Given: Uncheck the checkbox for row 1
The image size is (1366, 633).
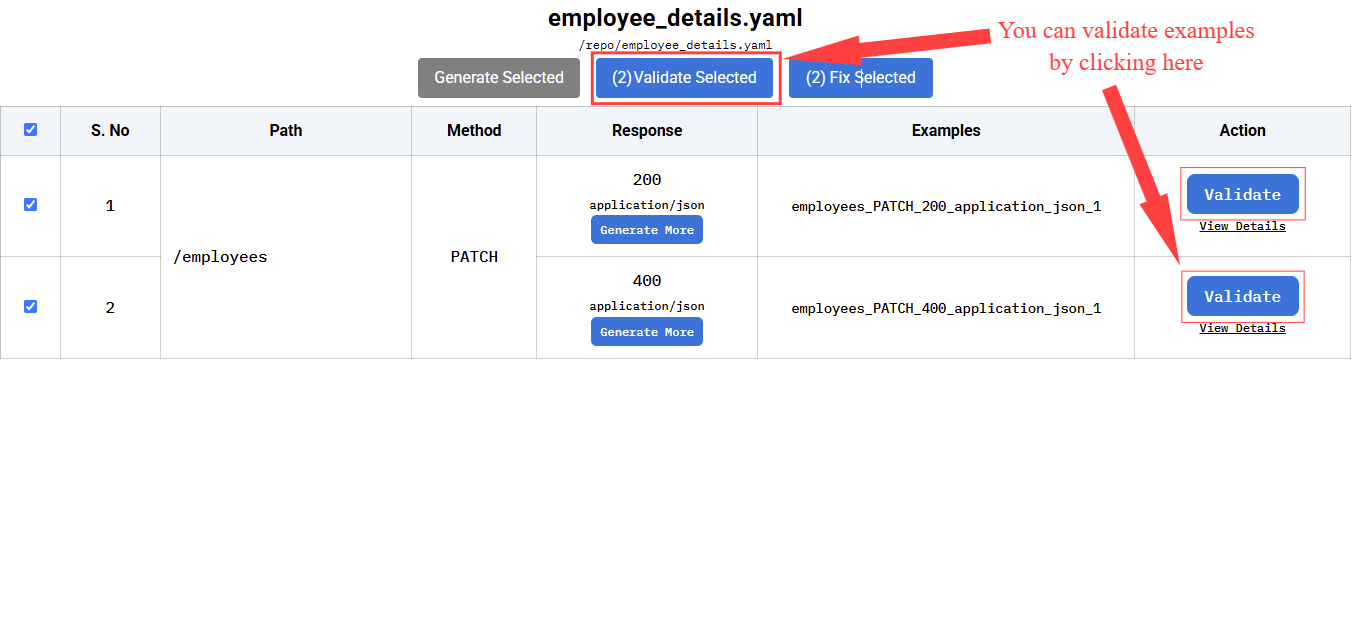Looking at the screenshot, I should tap(30, 204).
